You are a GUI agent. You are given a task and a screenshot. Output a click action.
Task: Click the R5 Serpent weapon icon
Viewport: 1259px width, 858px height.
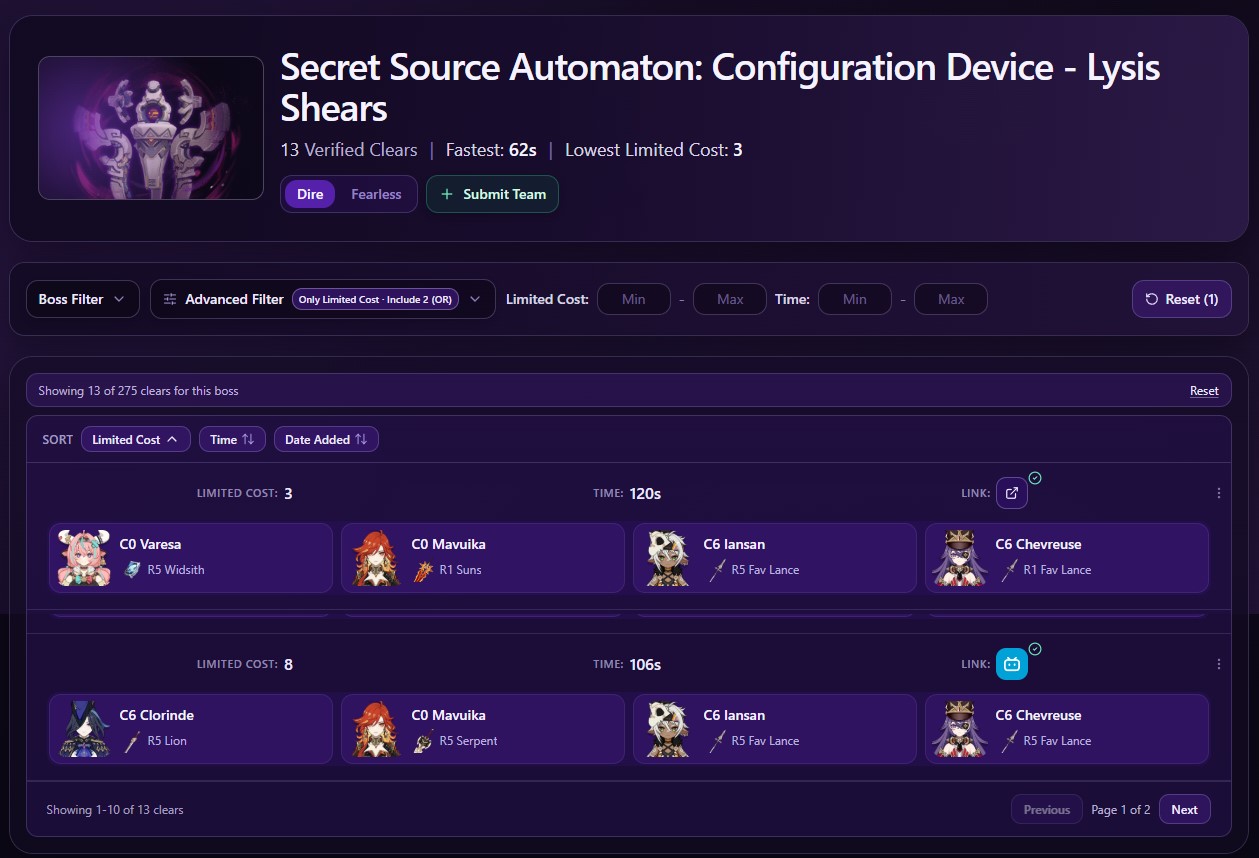click(424, 741)
